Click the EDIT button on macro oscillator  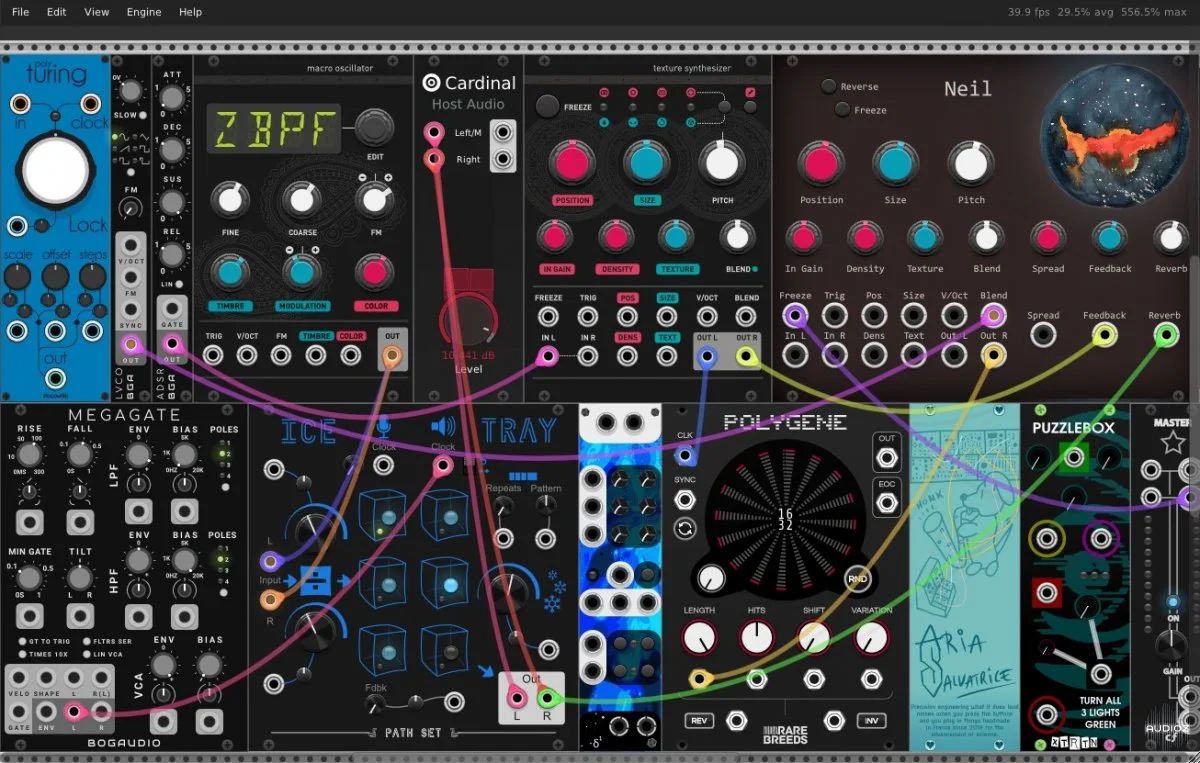[x=375, y=126]
